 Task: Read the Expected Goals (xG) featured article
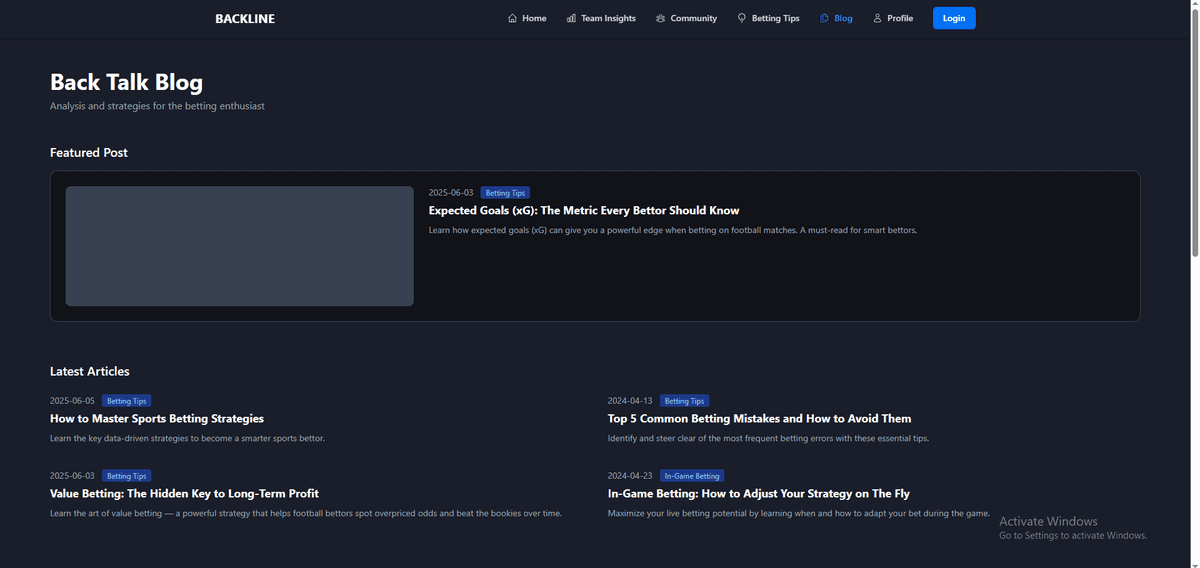584,211
